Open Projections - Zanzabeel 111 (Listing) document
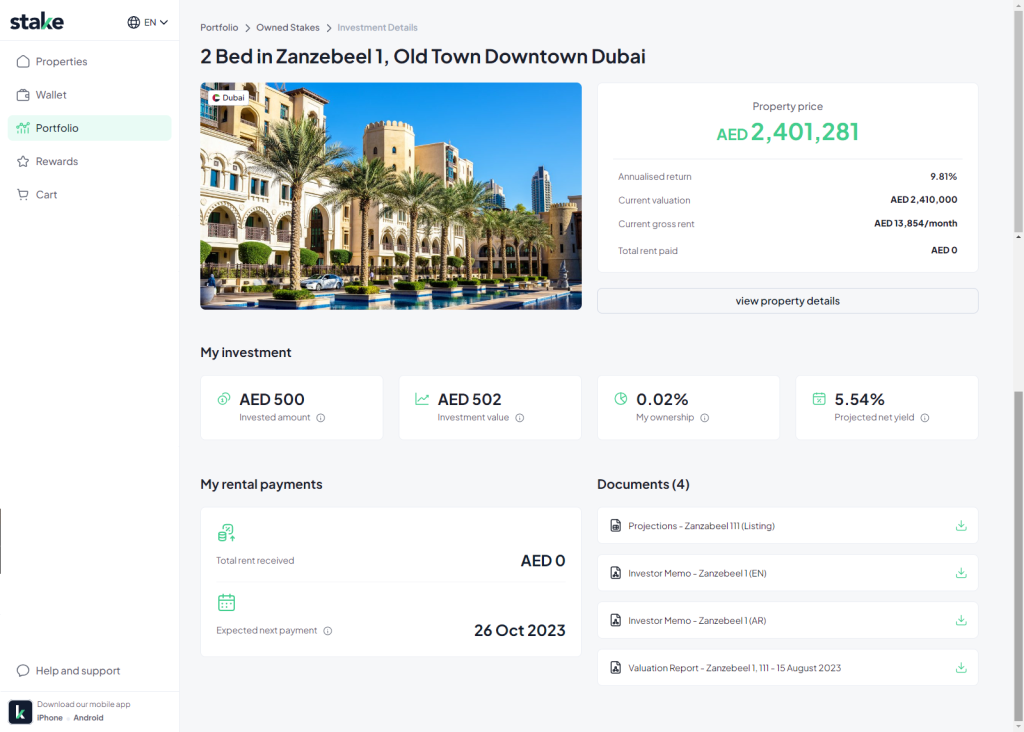 click(x=788, y=526)
